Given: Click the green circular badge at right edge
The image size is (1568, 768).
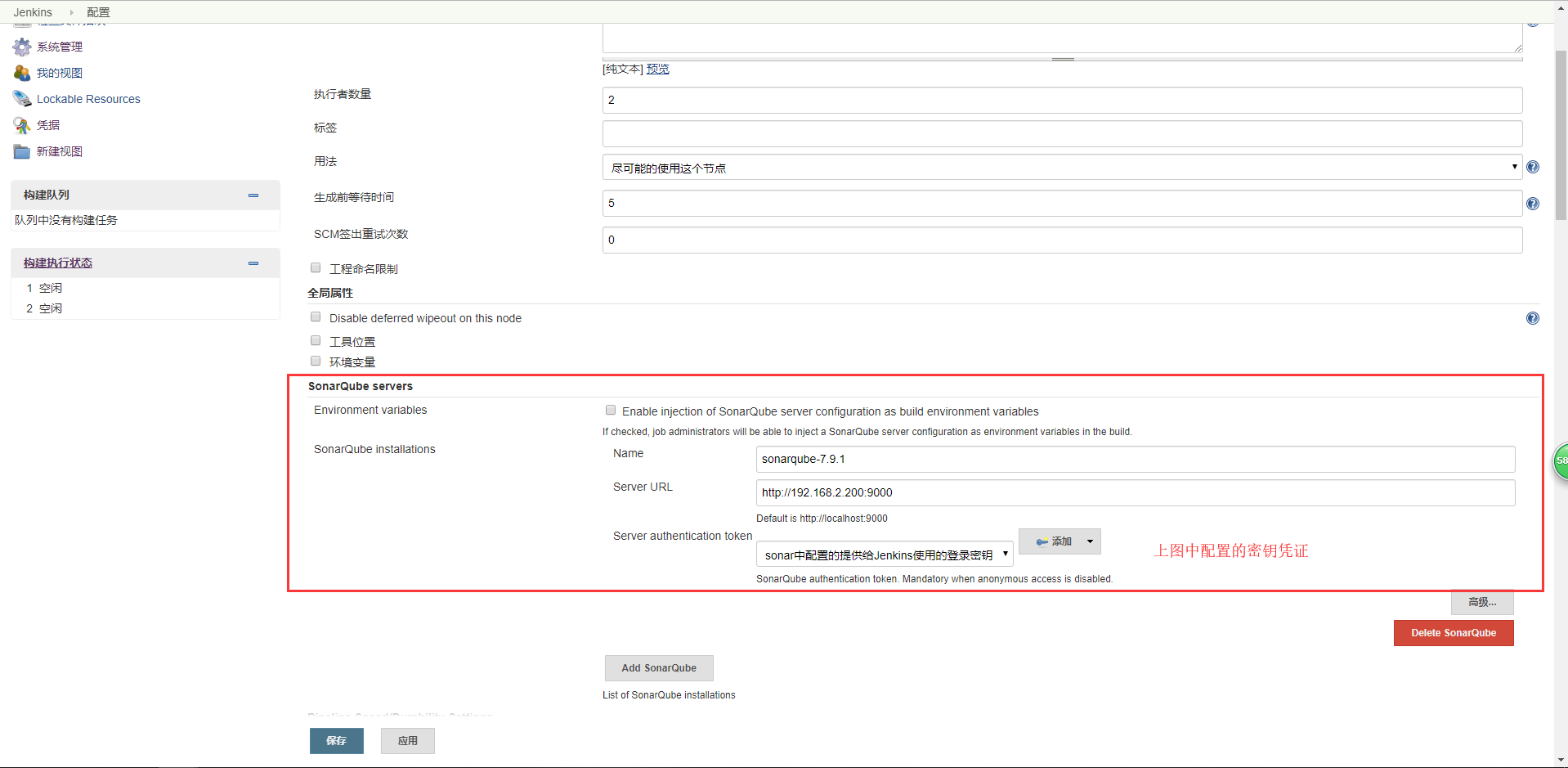Looking at the screenshot, I should tap(1561, 461).
